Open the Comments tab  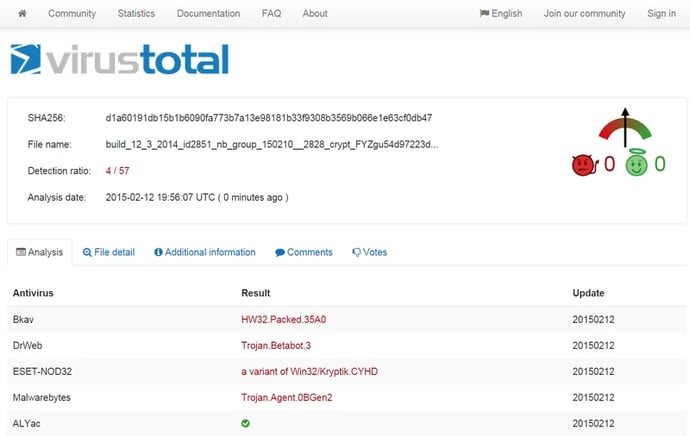[x=304, y=252]
